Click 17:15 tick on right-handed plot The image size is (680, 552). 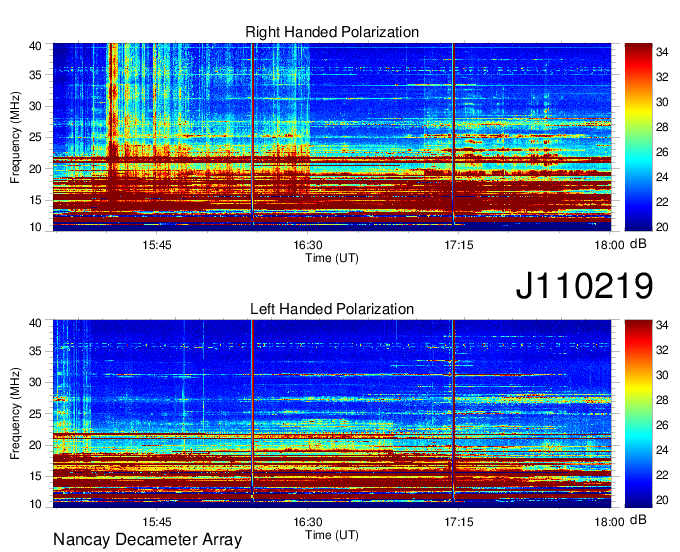(458, 245)
